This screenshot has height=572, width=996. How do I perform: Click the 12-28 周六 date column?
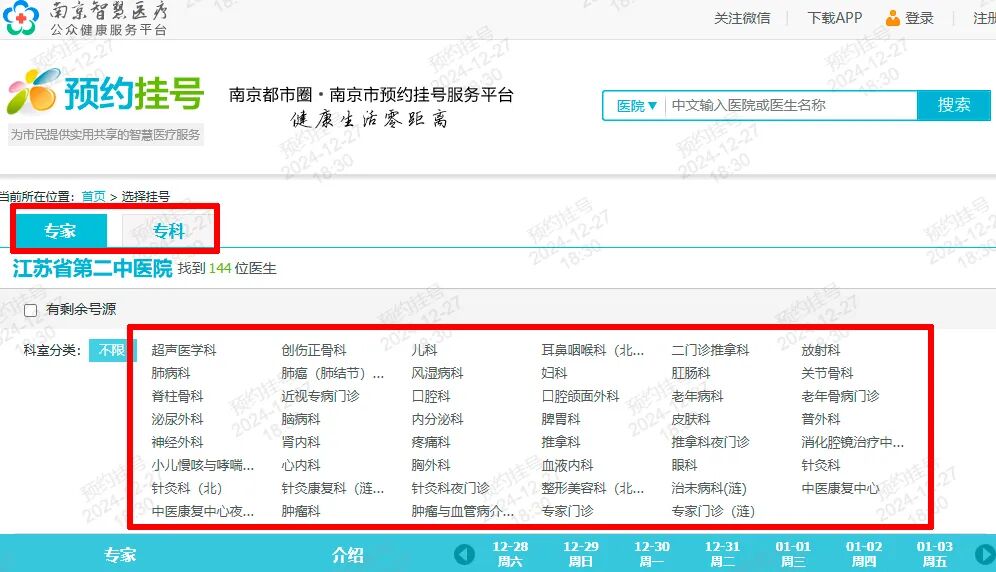pos(510,554)
